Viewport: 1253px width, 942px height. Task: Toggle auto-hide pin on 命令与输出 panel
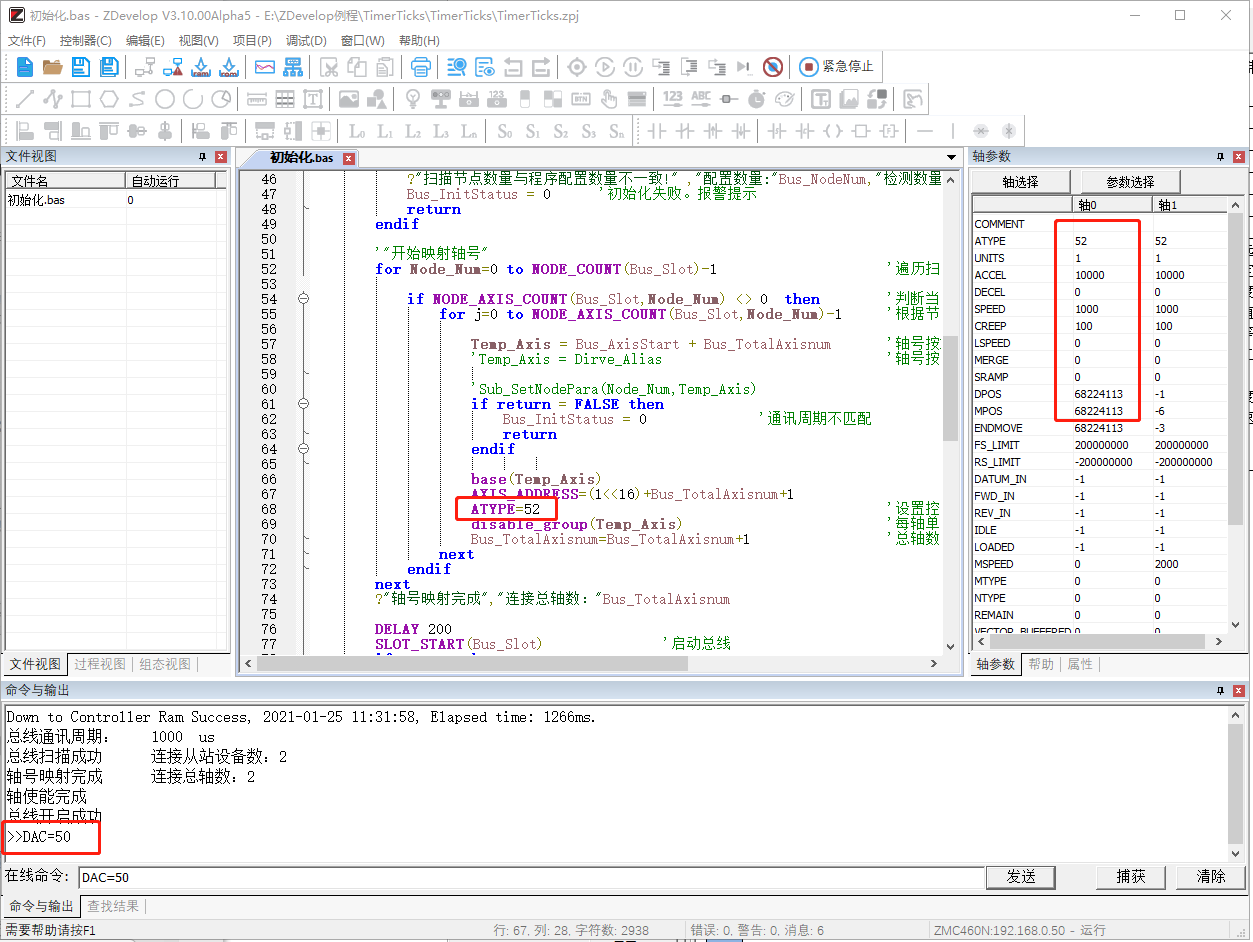point(1220,691)
